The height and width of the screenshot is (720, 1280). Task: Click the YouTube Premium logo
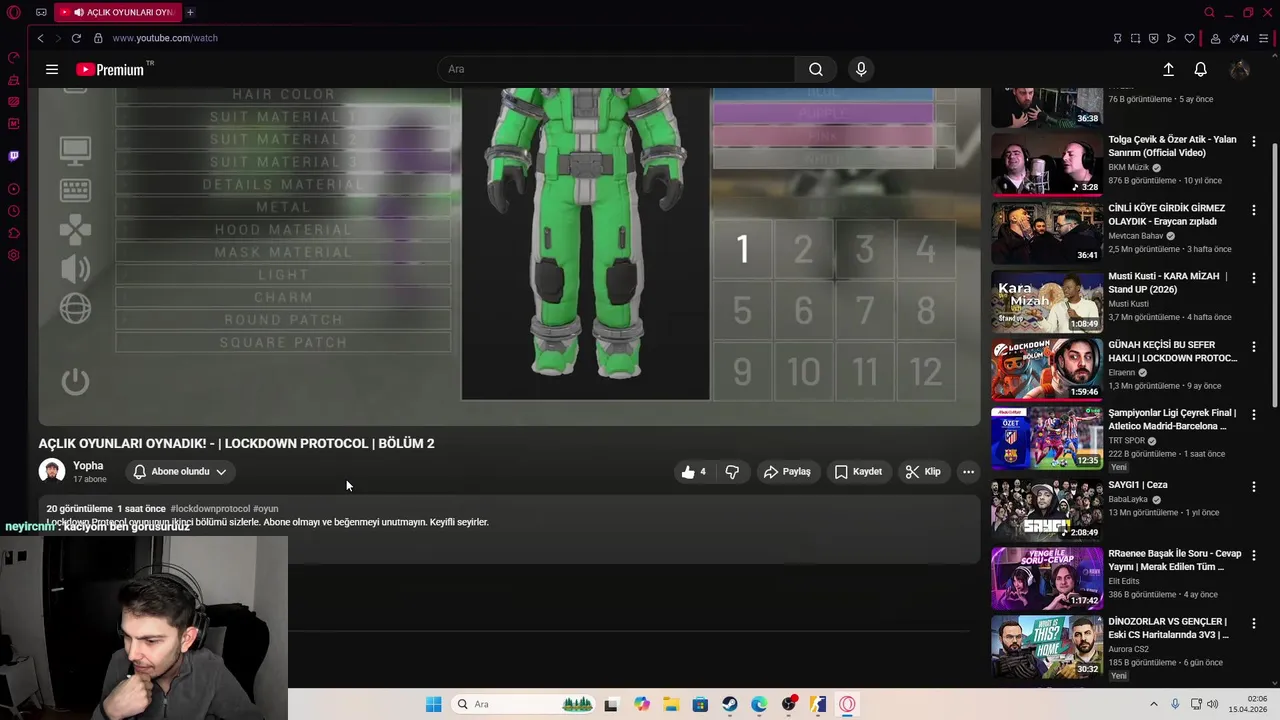[110, 69]
